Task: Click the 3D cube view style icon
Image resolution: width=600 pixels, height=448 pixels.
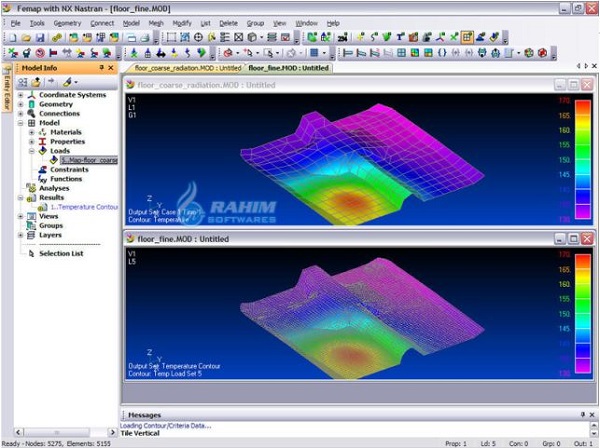Action: [252, 37]
